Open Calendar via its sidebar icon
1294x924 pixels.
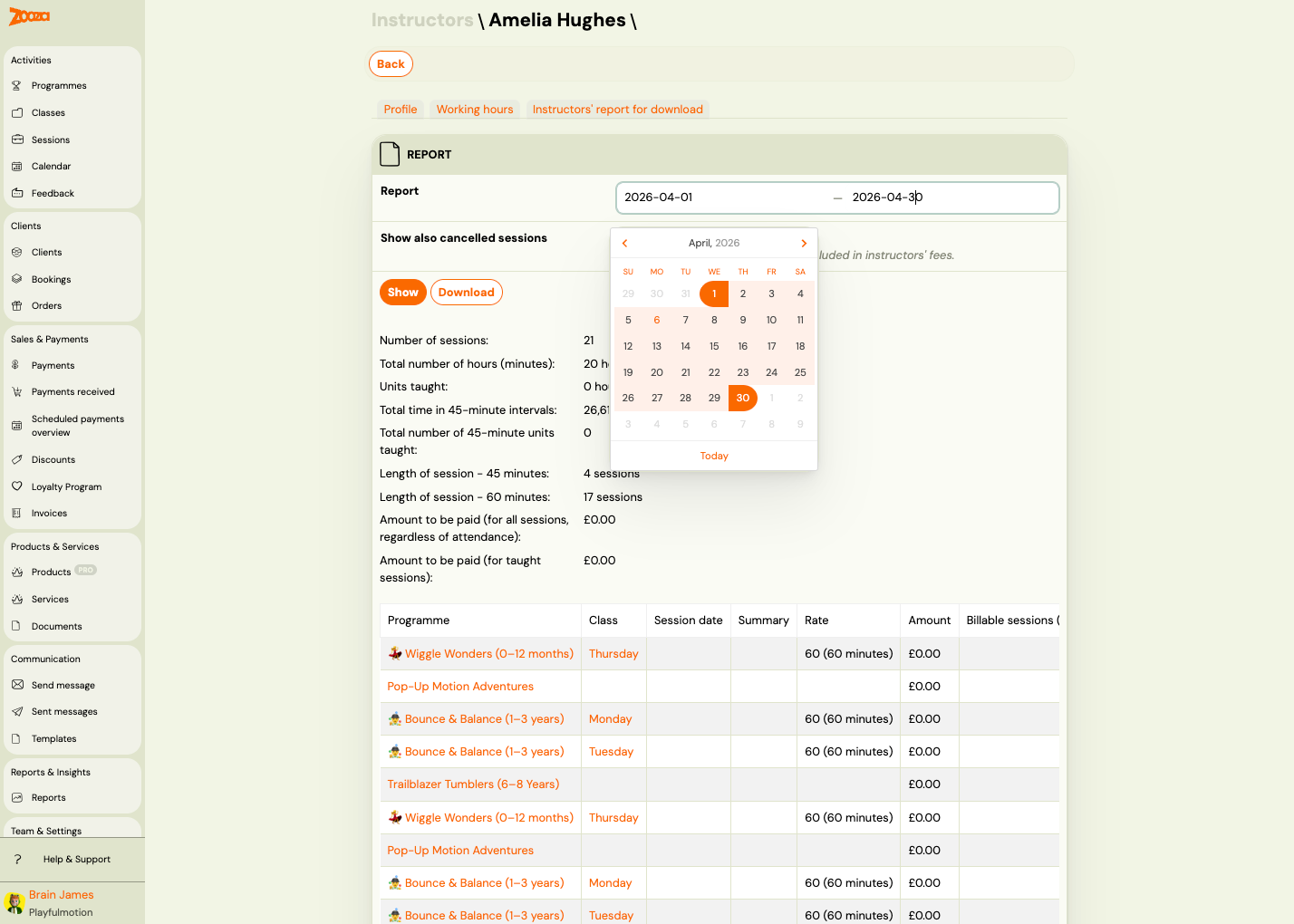point(16,167)
